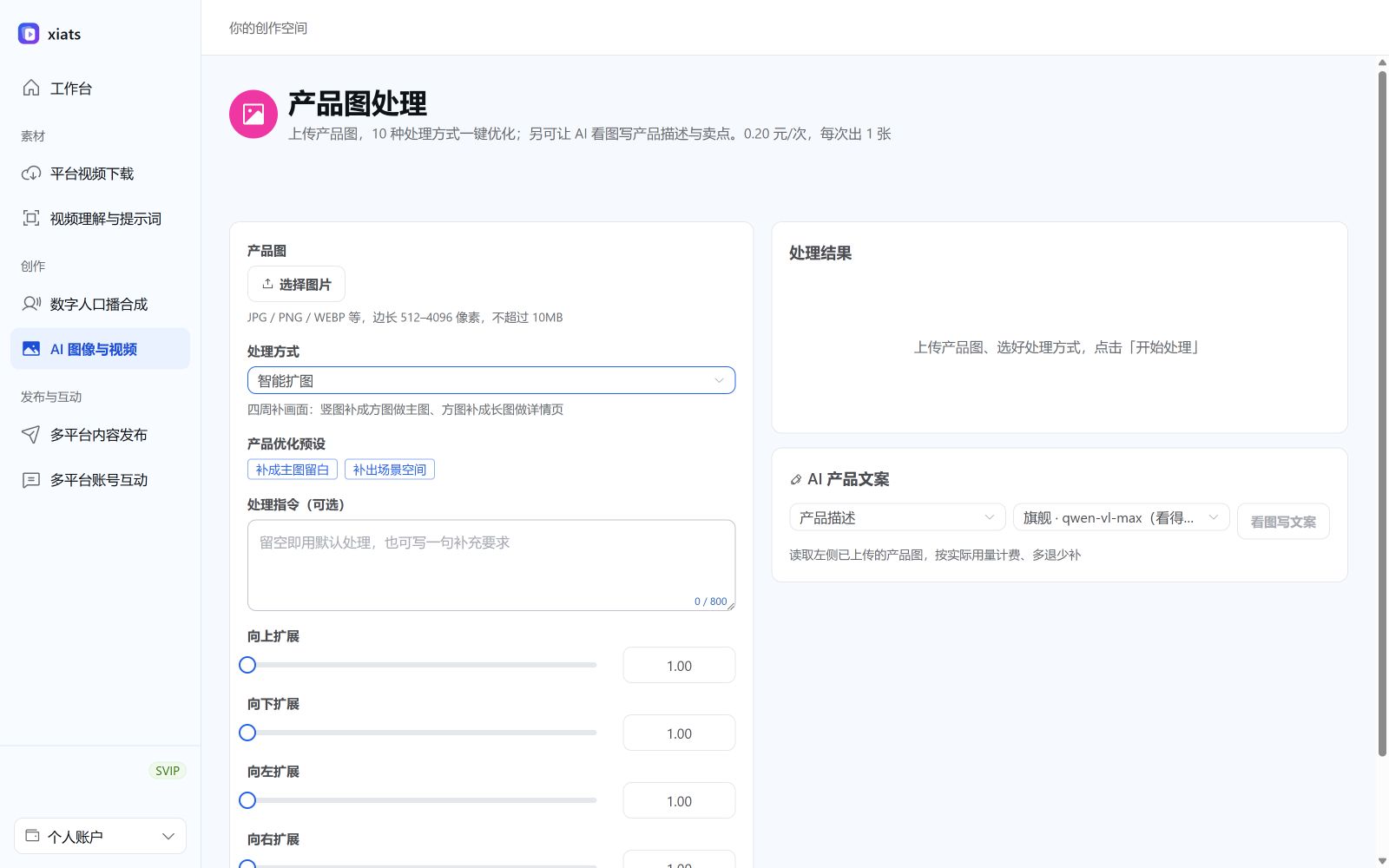Click the 向上扩展 slider handle
The width and height of the screenshot is (1389, 868).
(x=247, y=665)
